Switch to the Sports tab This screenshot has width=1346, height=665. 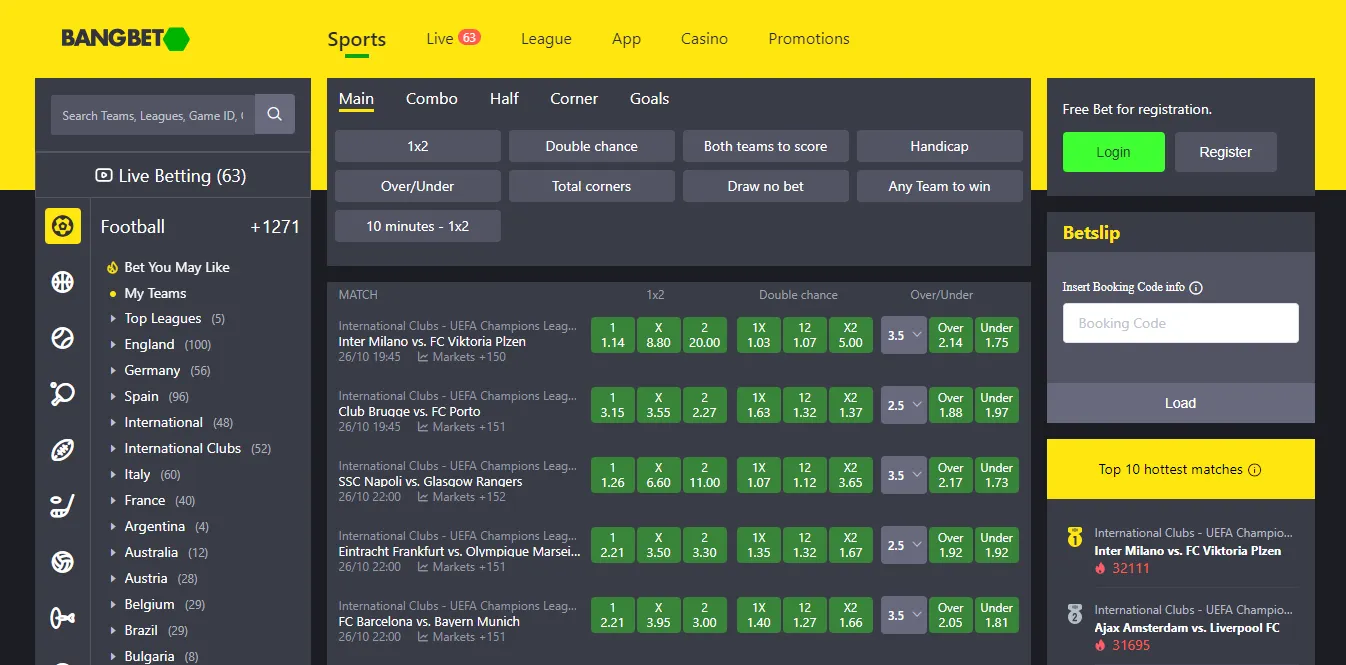357,40
